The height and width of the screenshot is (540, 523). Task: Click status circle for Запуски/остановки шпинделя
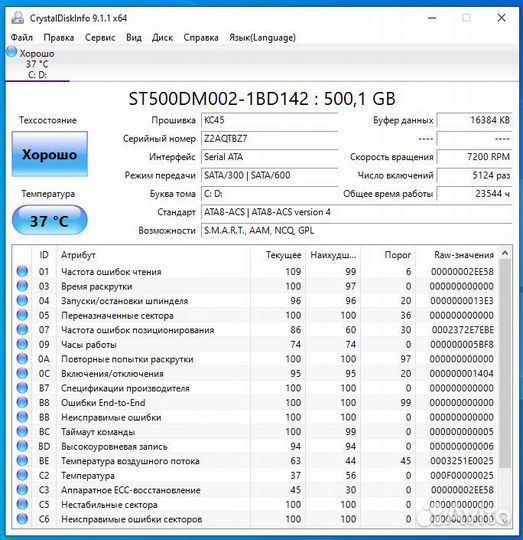[x=22, y=301]
